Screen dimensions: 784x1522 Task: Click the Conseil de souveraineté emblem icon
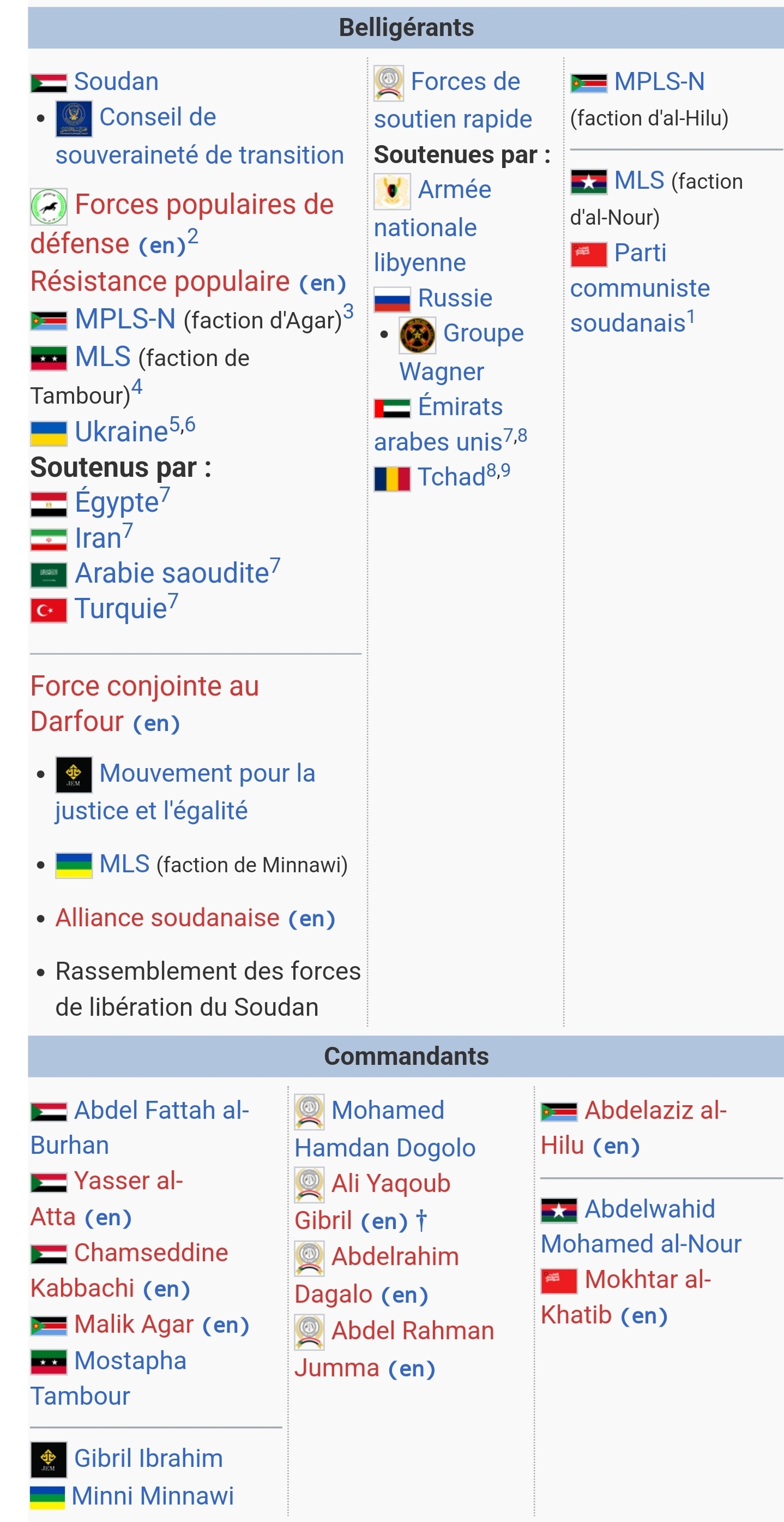click(x=74, y=118)
